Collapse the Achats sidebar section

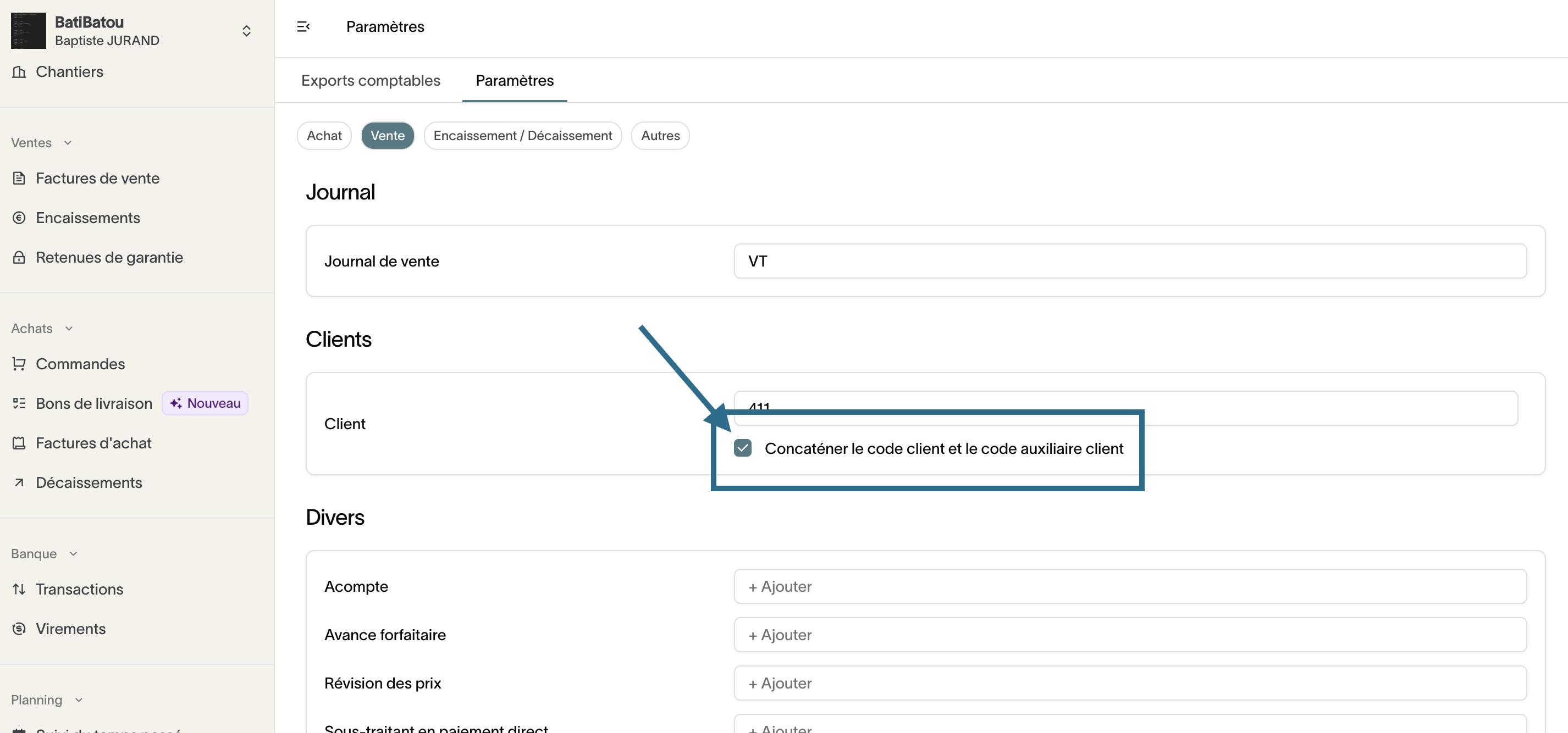(69, 329)
